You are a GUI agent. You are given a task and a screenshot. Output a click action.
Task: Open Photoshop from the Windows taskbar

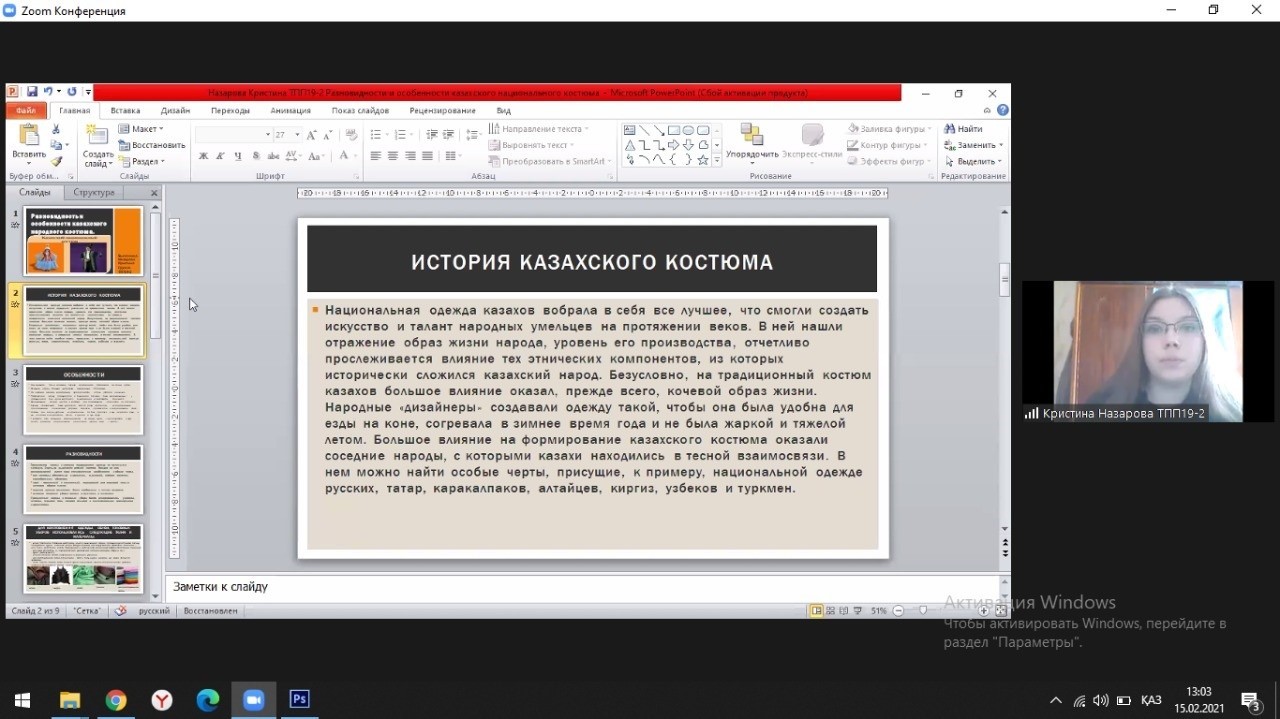click(299, 699)
